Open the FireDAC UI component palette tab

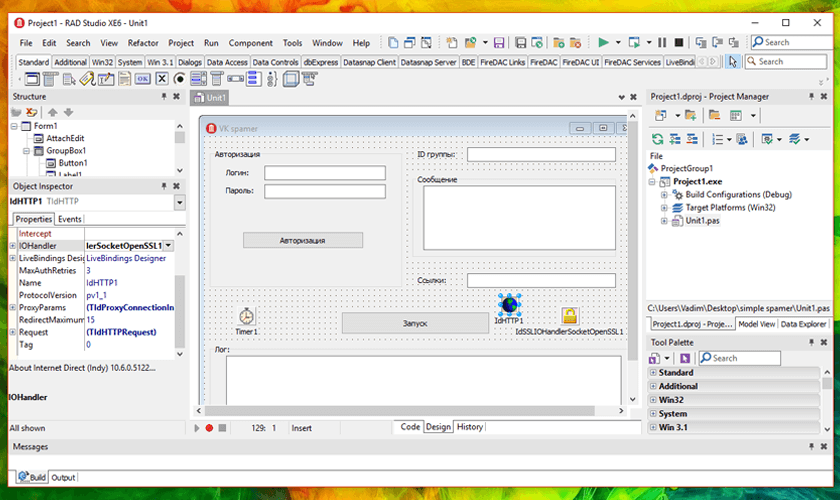point(581,62)
